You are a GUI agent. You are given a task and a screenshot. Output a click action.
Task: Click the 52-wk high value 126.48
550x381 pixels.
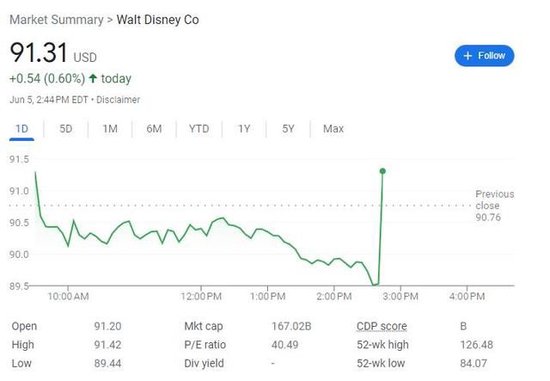(476, 345)
